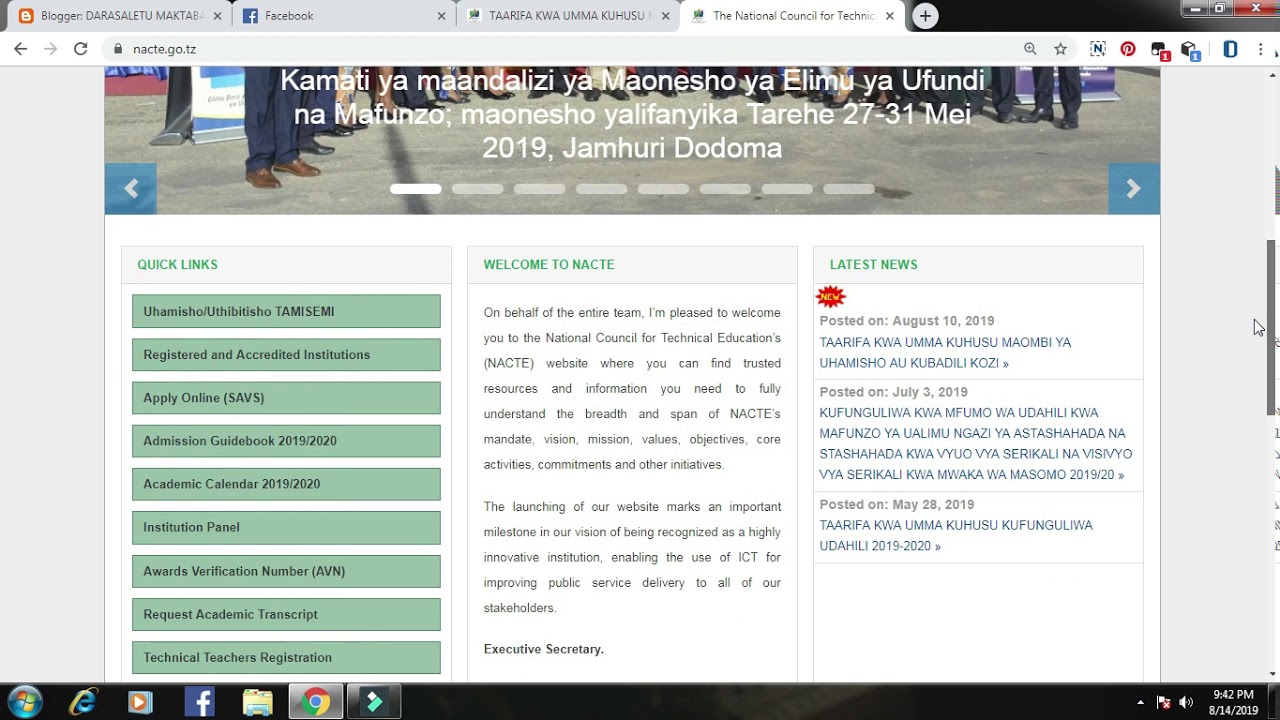Open Uhamisho/Uthibitisho TAMISEMI quick link
The height and width of the screenshot is (720, 1280).
click(x=286, y=311)
